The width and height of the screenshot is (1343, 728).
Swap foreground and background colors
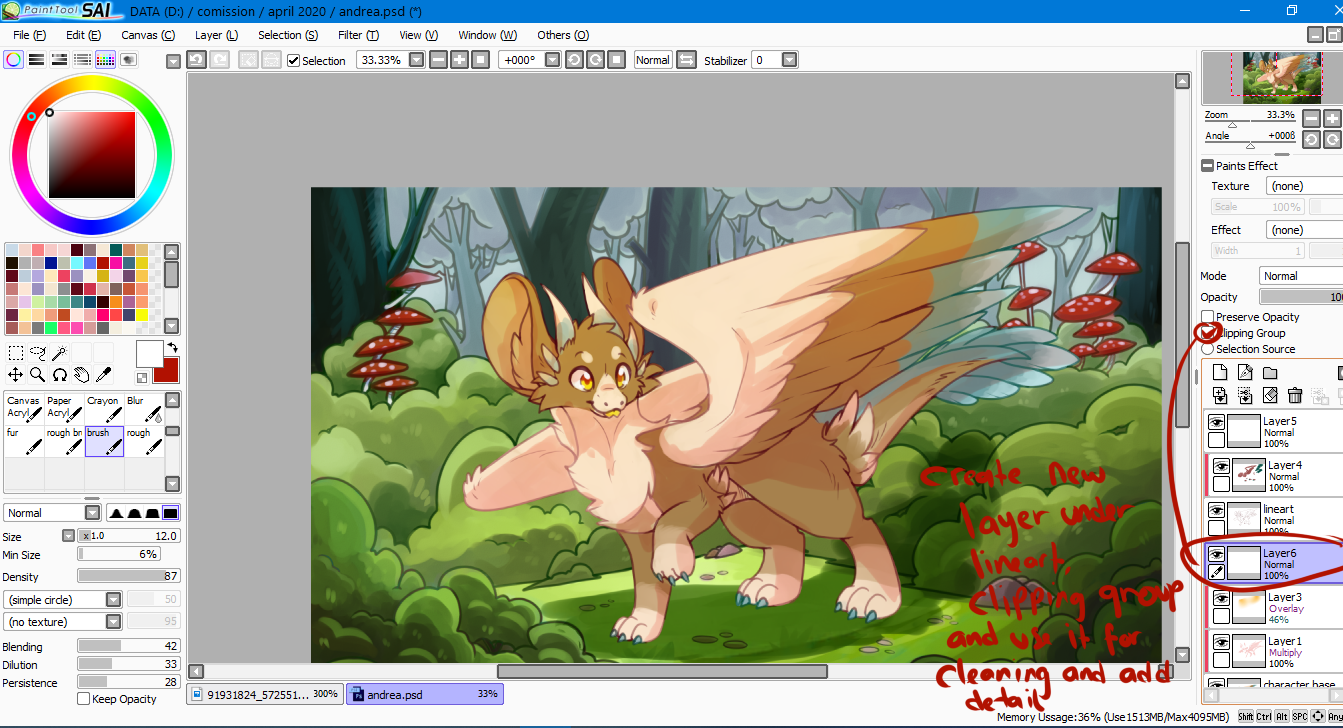(172, 347)
